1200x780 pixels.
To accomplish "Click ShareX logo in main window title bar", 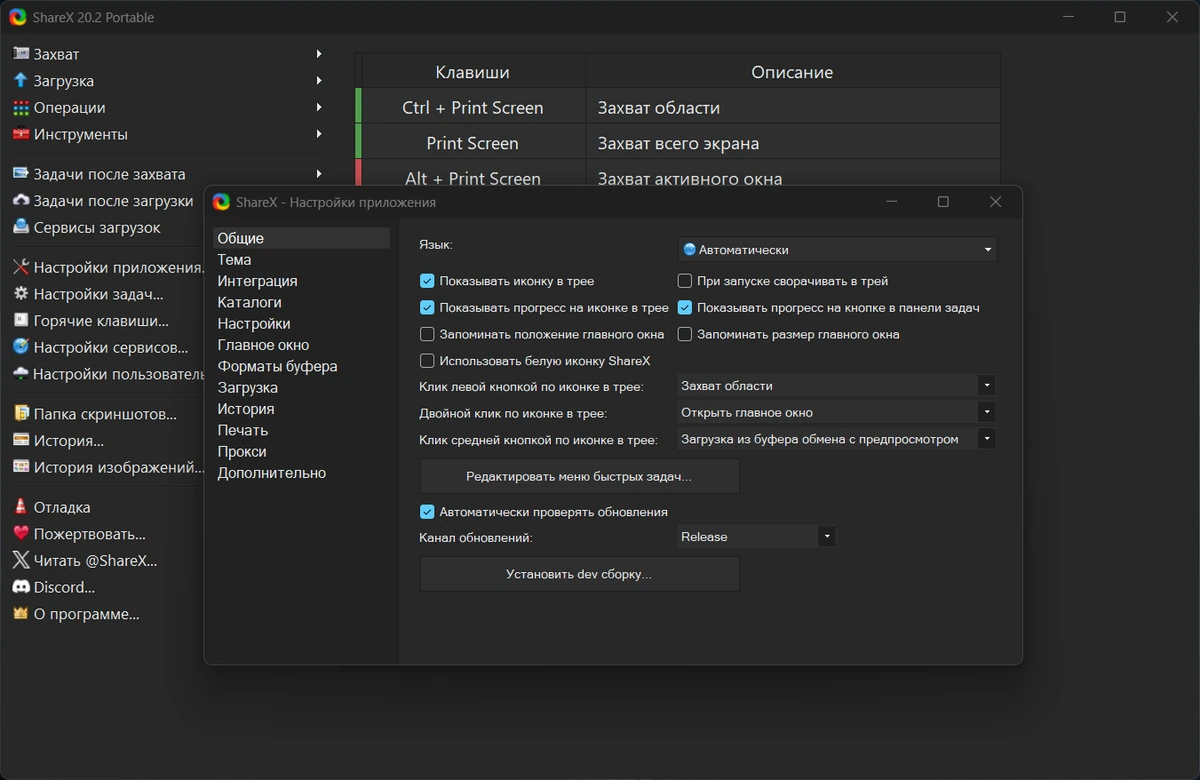I will click(18, 17).
